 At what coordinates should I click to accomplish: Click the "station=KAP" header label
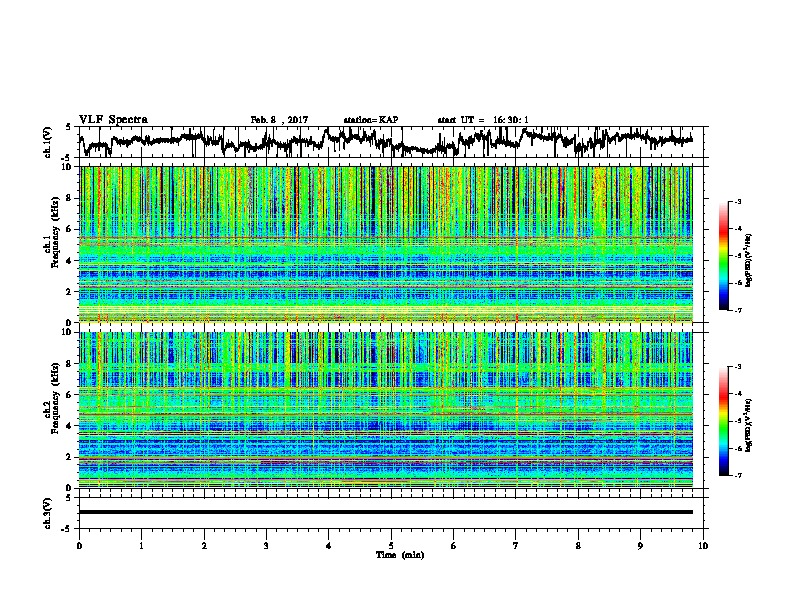371,120
